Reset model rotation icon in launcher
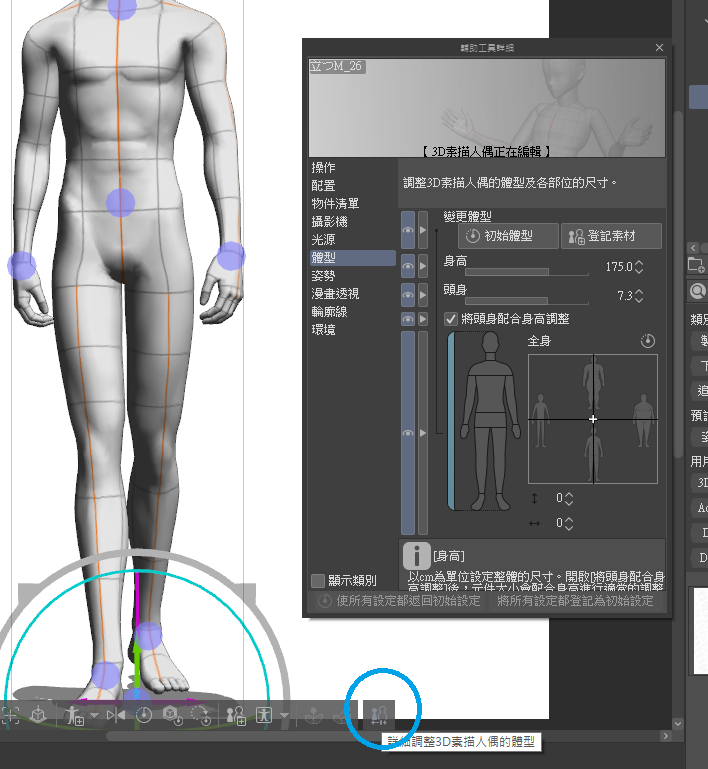The height and width of the screenshot is (769, 708). click(x=201, y=715)
